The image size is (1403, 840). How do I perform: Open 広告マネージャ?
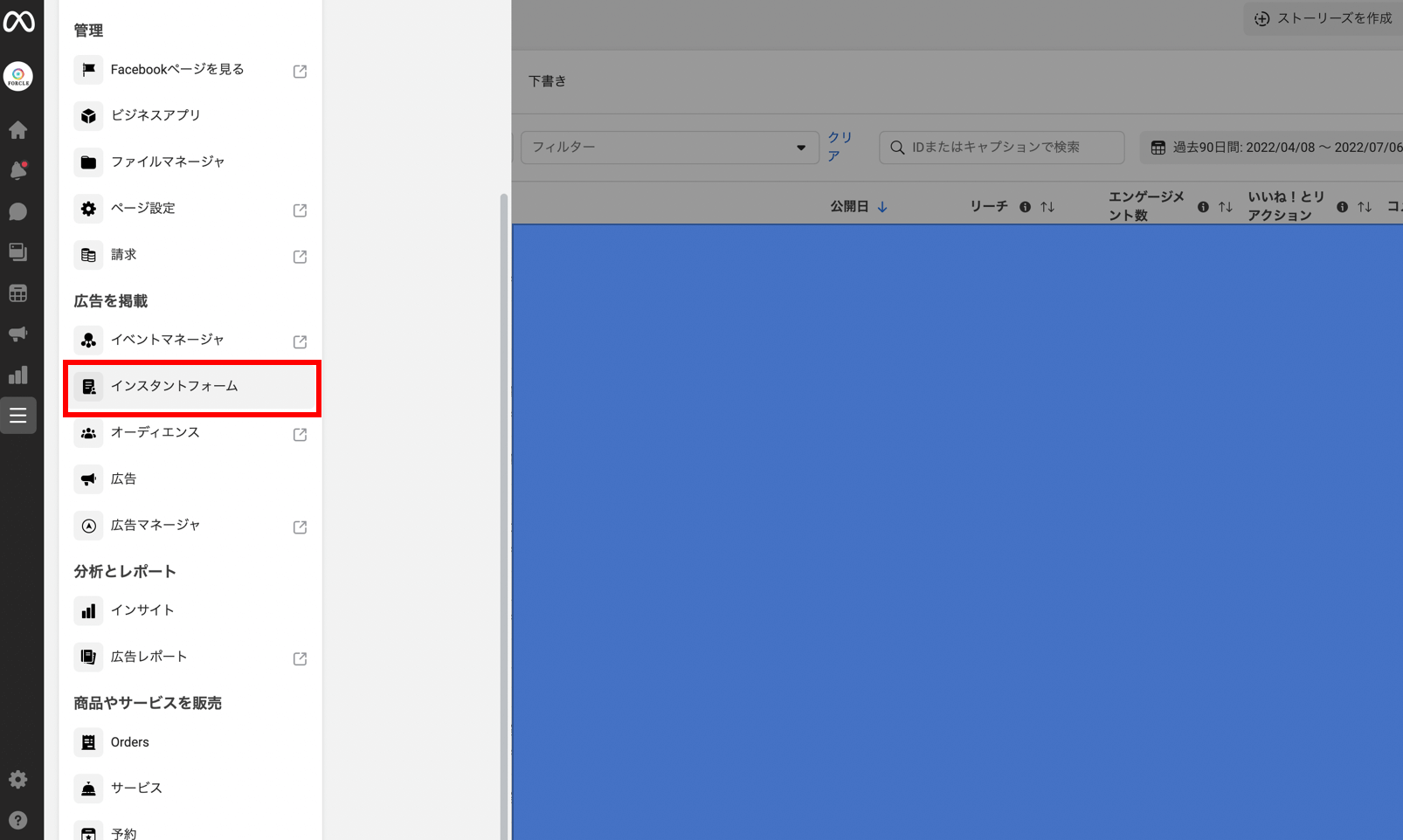coord(192,526)
